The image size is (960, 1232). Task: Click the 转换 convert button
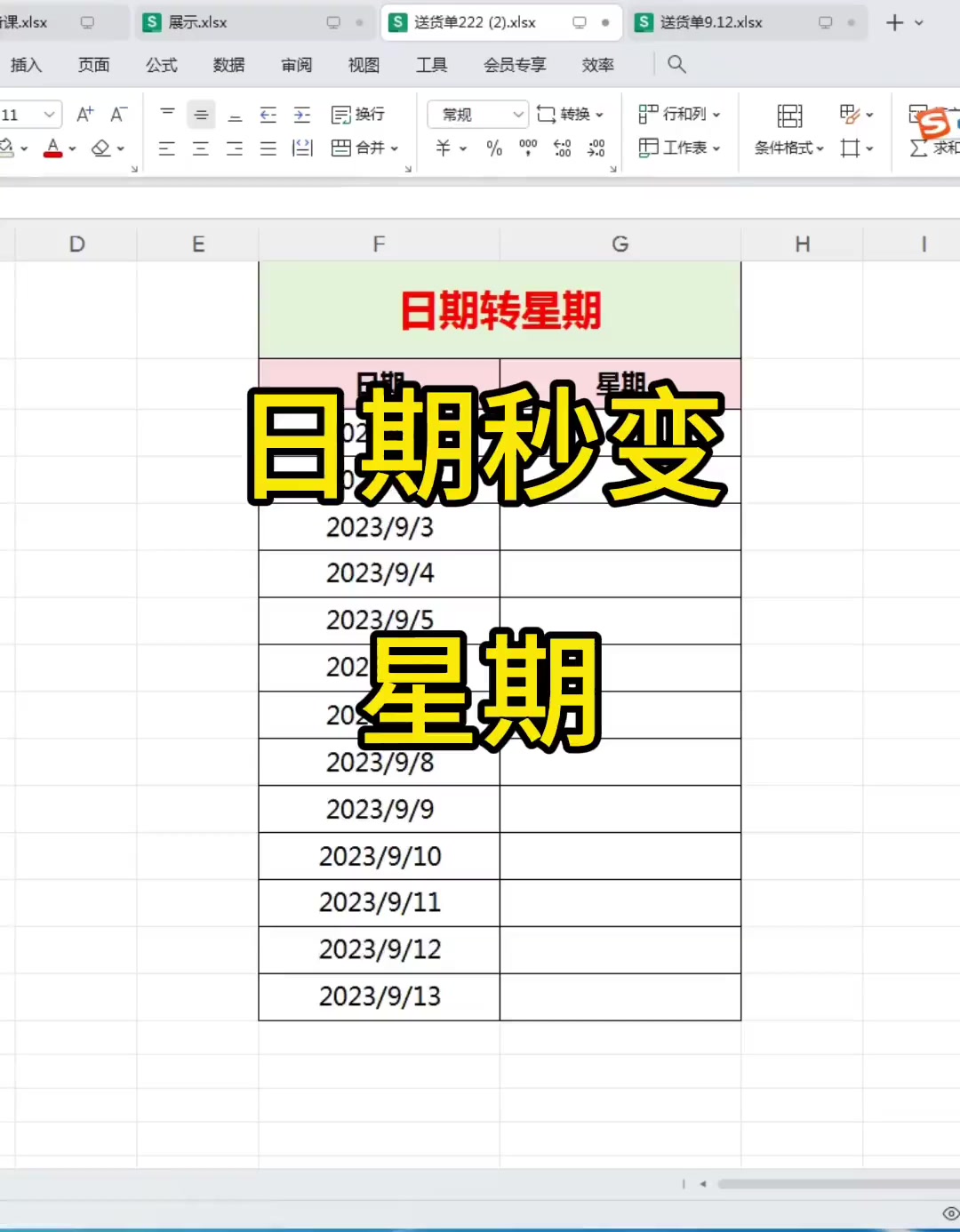coord(572,114)
